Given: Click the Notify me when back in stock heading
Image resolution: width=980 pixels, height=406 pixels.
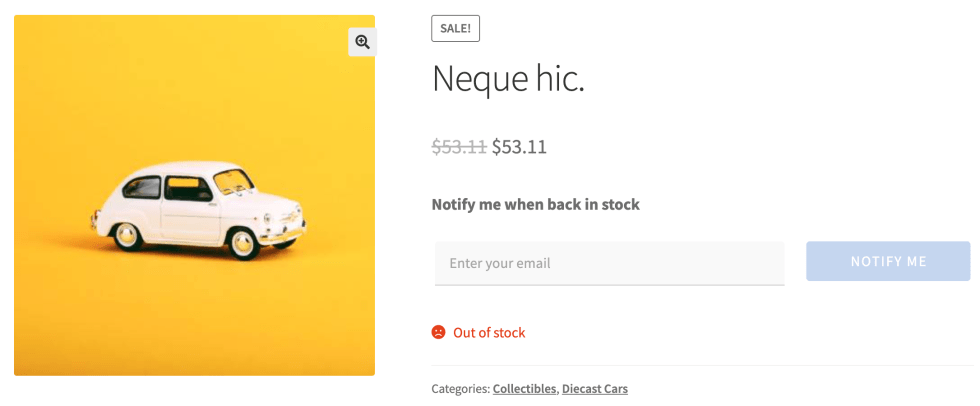Looking at the screenshot, I should (535, 204).
